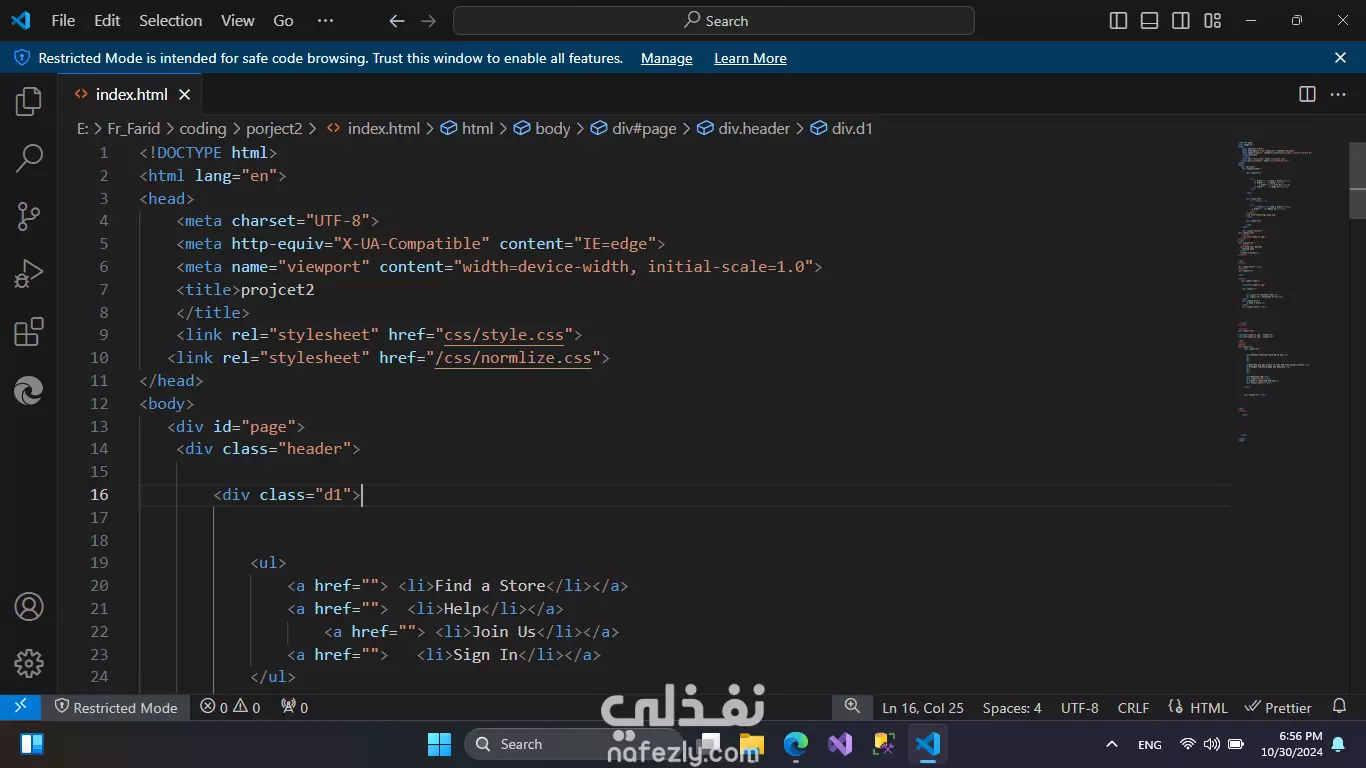Go to line via Ln 16, Col 25
This screenshot has width=1366, height=768.
pos(923,707)
